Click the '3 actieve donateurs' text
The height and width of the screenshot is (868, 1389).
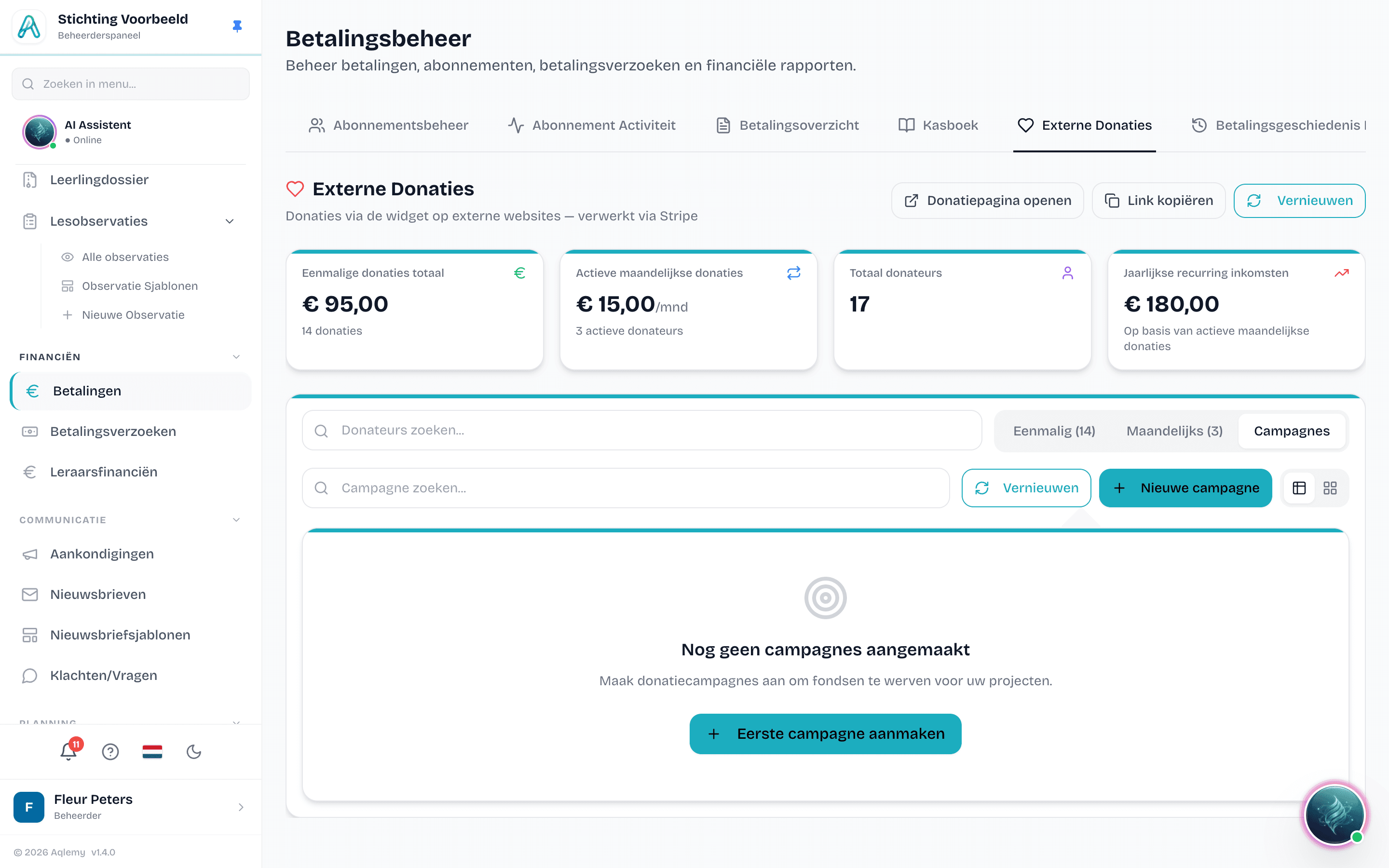point(629,331)
